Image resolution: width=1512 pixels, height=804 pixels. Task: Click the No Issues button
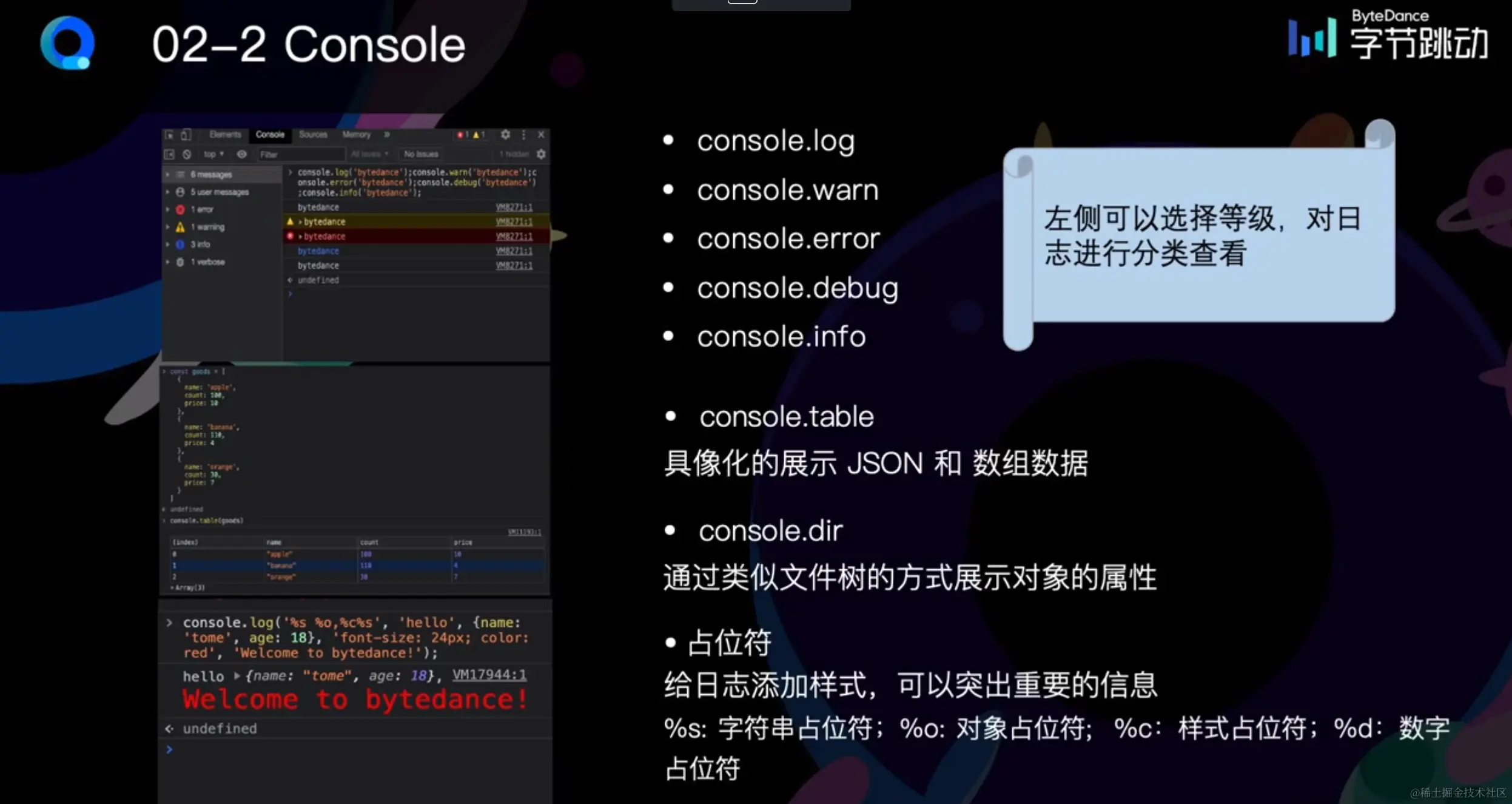click(421, 154)
